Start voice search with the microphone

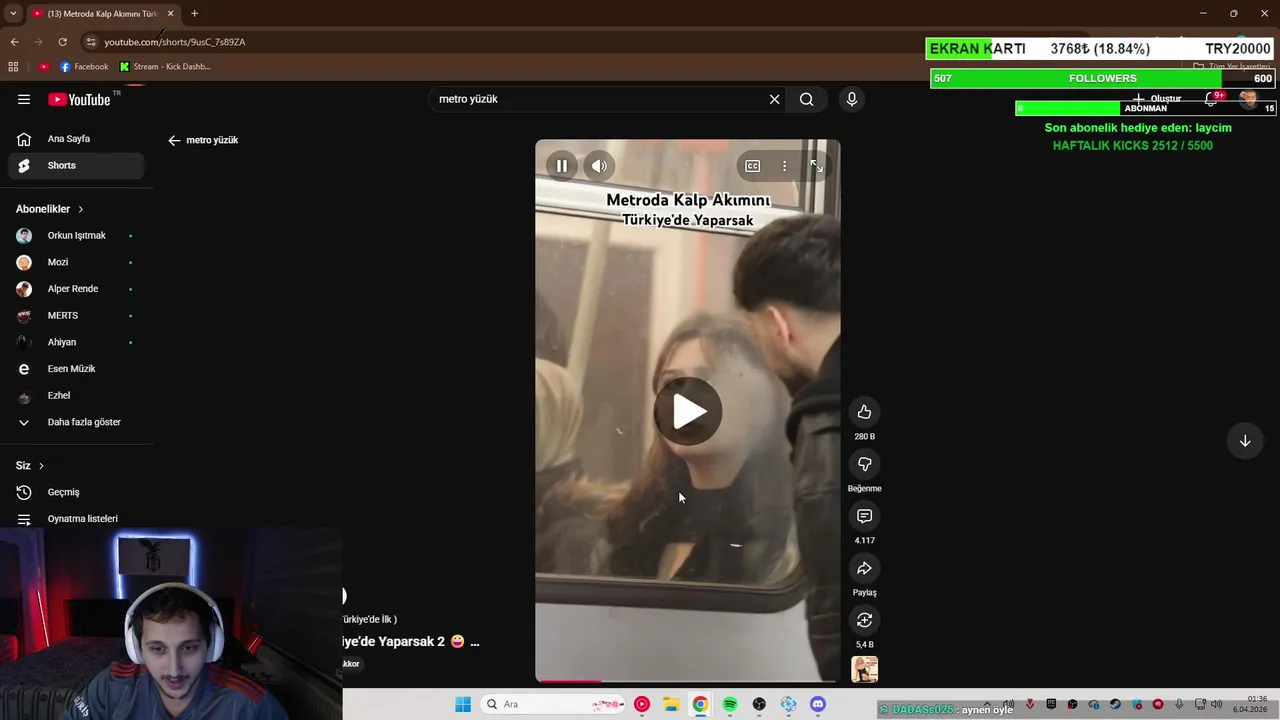(852, 99)
